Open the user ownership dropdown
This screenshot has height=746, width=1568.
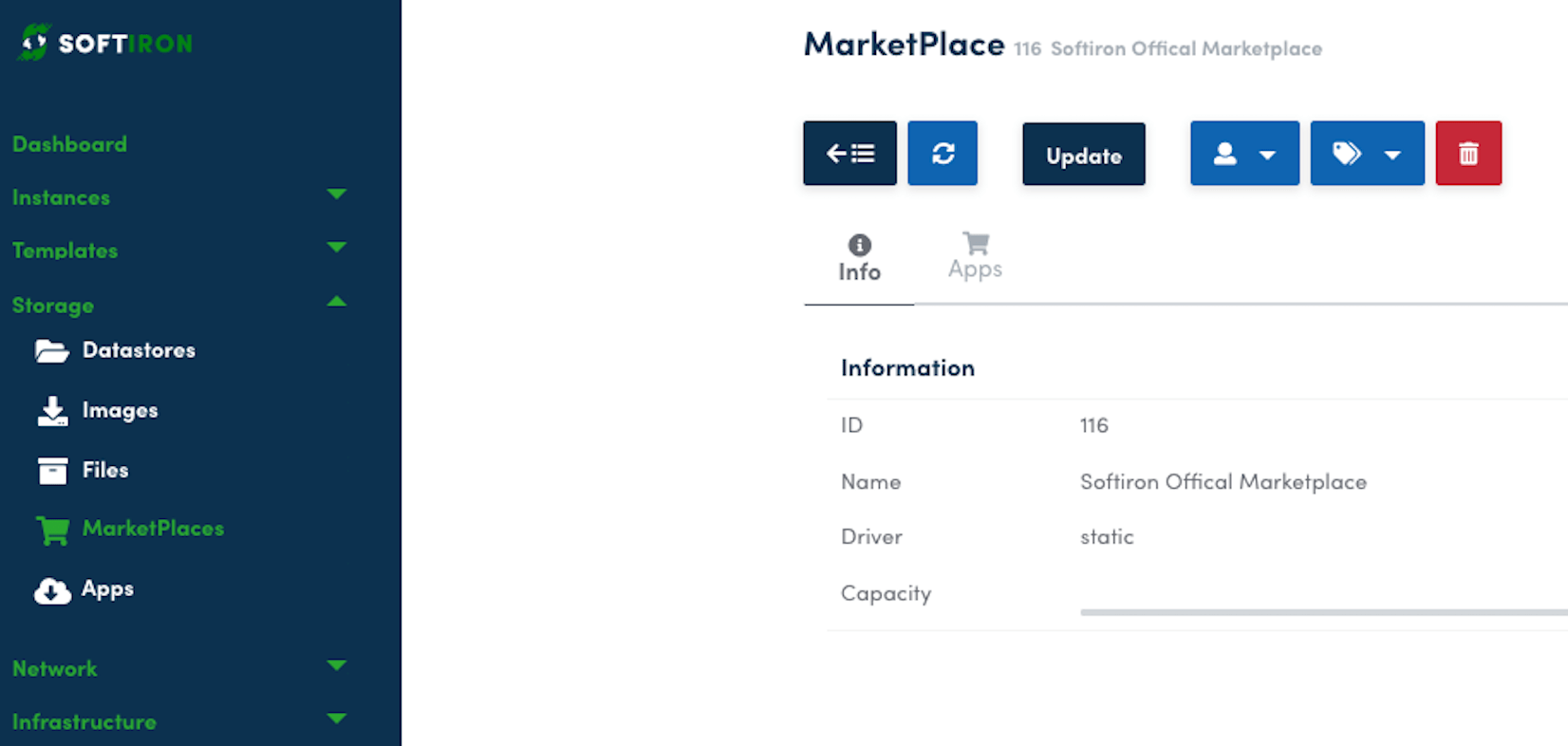click(x=1244, y=154)
